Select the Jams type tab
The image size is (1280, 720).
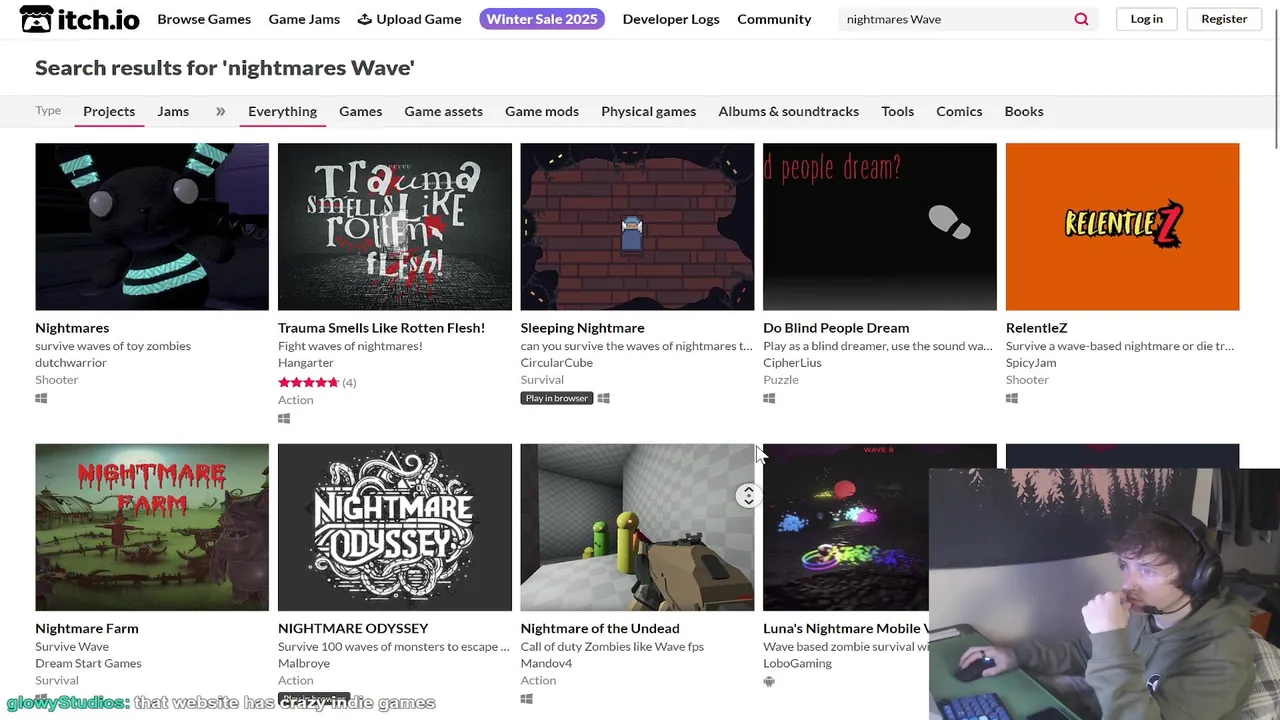(x=173, y=111)
